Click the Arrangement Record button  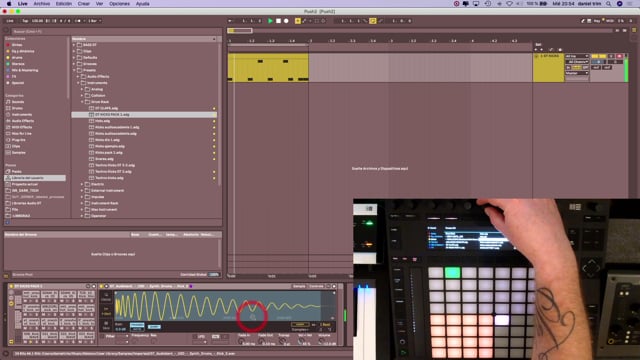click(286, 21)
